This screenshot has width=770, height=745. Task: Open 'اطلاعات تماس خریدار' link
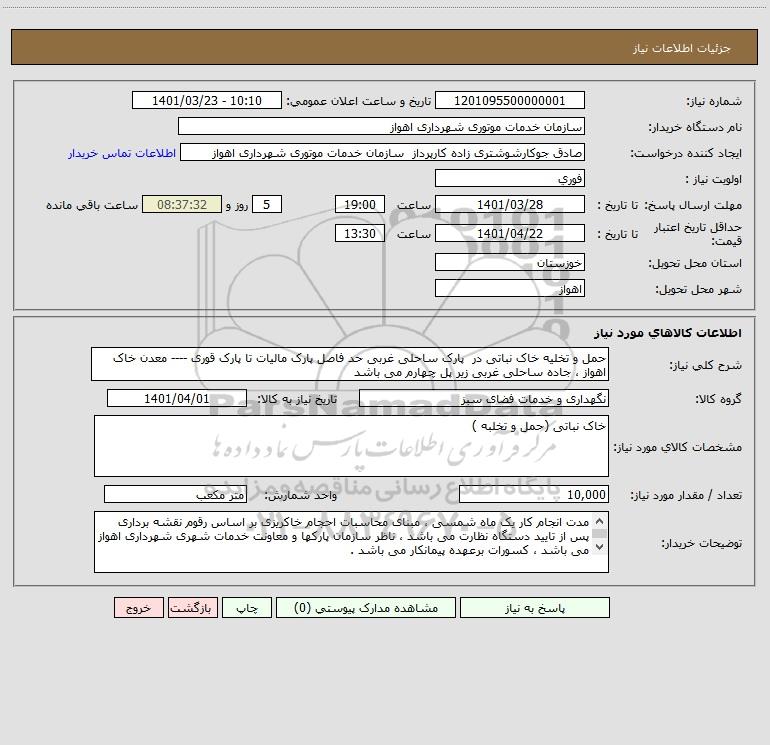[x=122, y=153]
